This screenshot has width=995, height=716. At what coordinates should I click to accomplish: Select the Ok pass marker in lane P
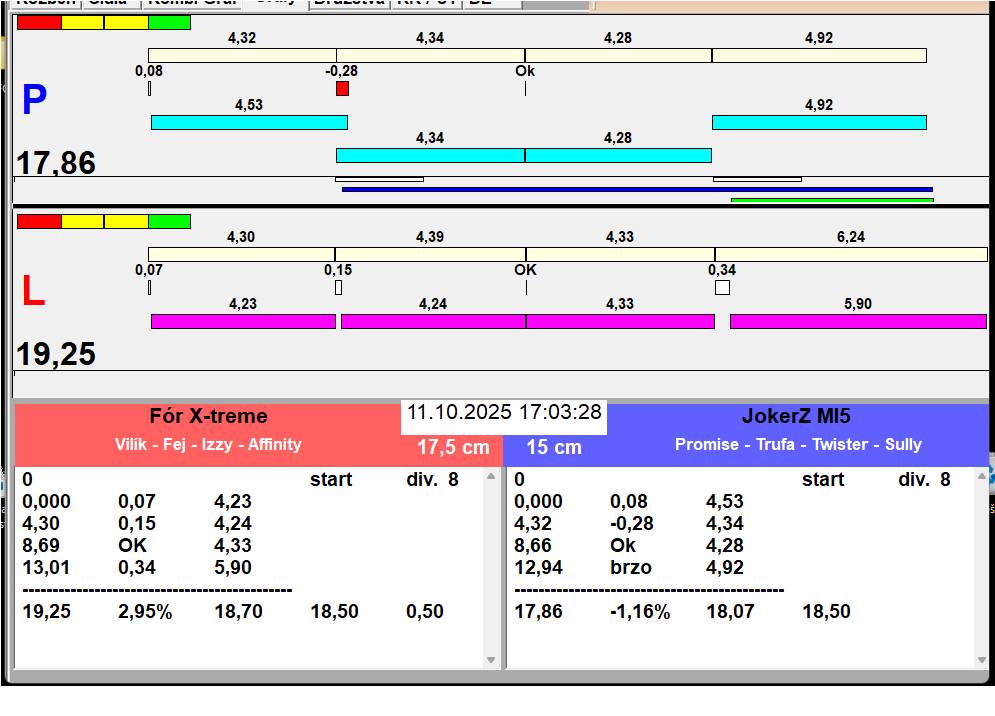click(525, 88)
